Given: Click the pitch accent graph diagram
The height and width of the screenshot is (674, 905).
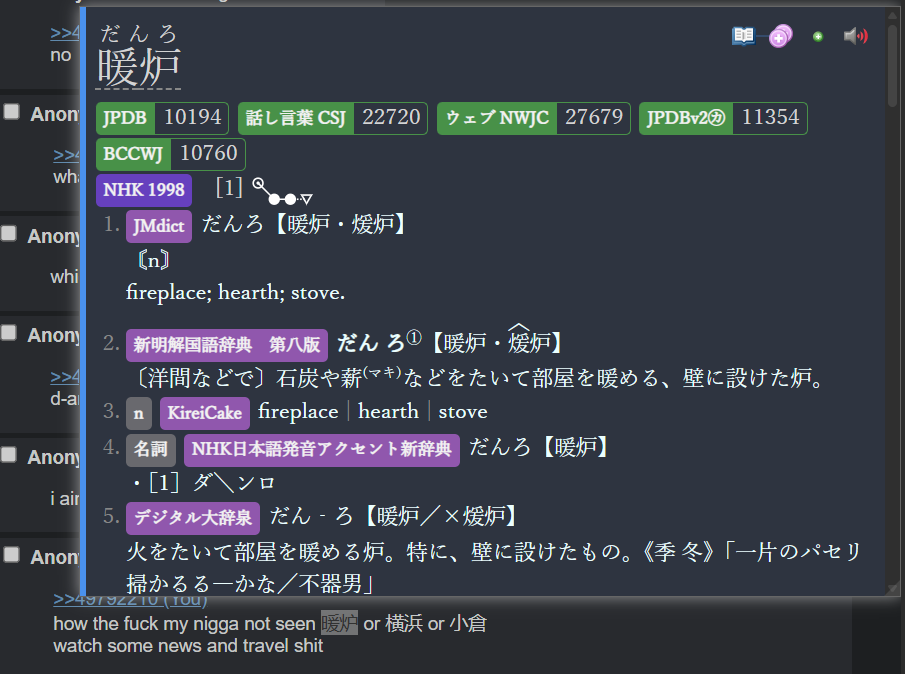Looking at the screenshot, I should pyautogui.click(x=283, y=191).
